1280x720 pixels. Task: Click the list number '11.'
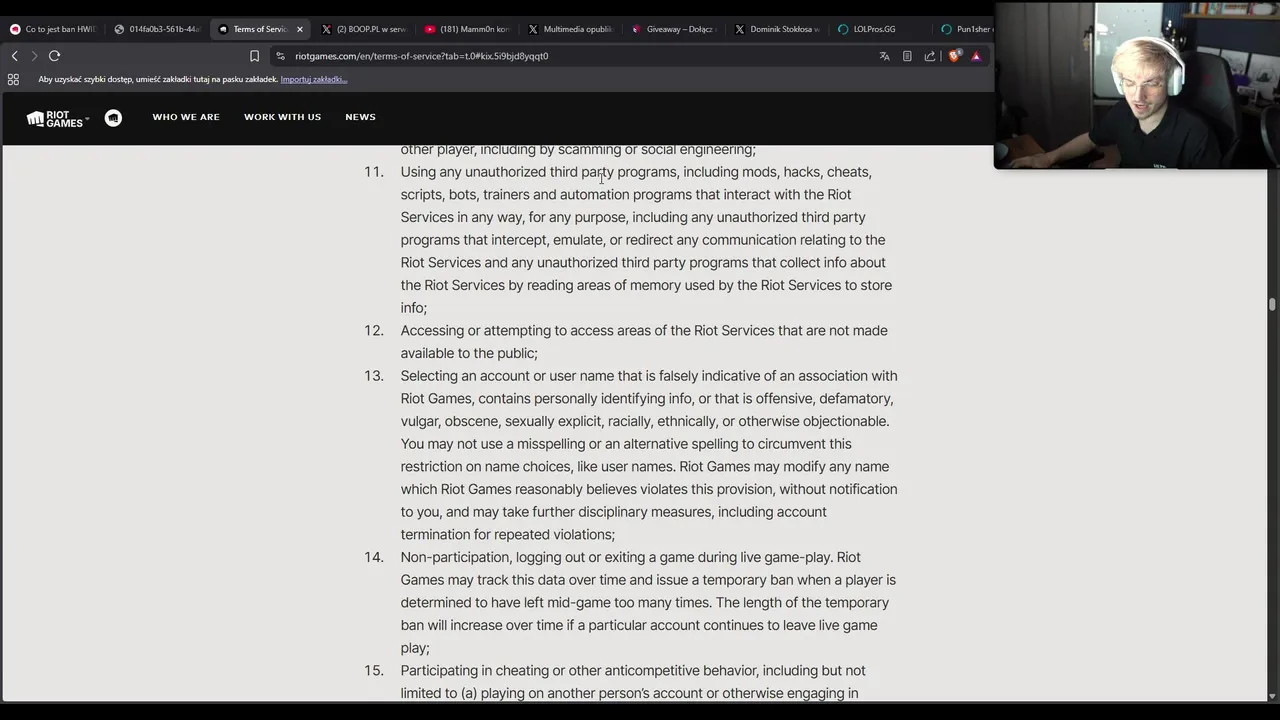click(374, 172)
